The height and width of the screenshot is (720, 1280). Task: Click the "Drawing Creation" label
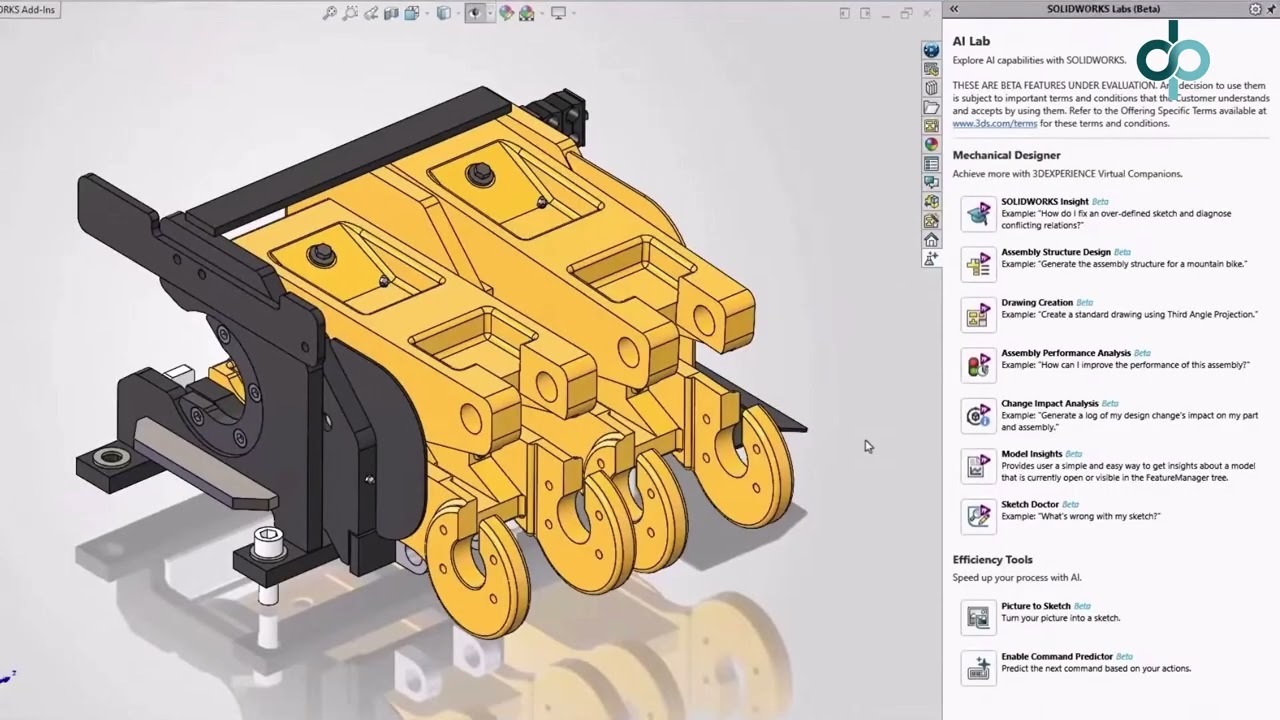1037,302
